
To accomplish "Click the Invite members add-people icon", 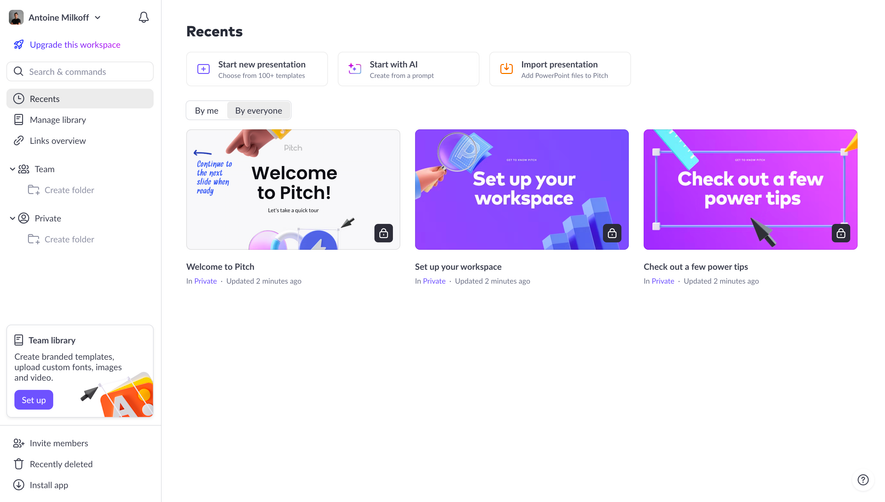I will pyautogui.click(x=19, y=443).
